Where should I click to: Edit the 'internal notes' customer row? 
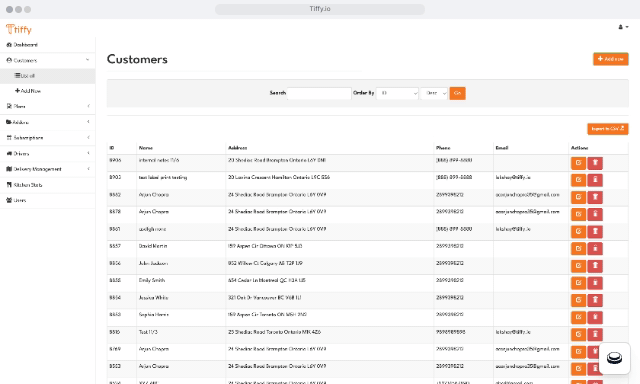pyautogui.click(x=578, y=163)
